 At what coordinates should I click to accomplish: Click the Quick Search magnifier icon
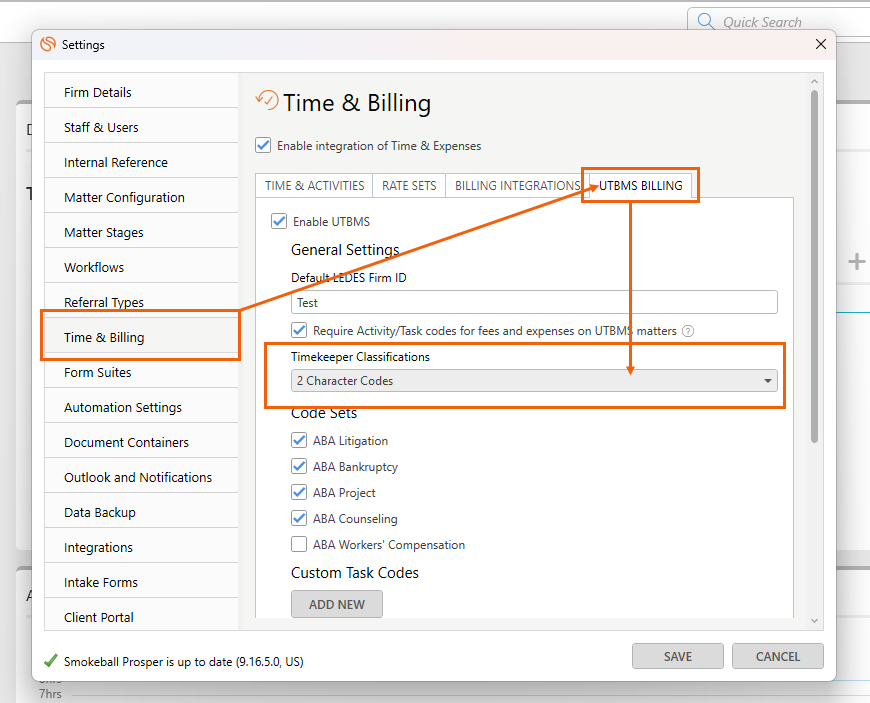tap(706, 22)
